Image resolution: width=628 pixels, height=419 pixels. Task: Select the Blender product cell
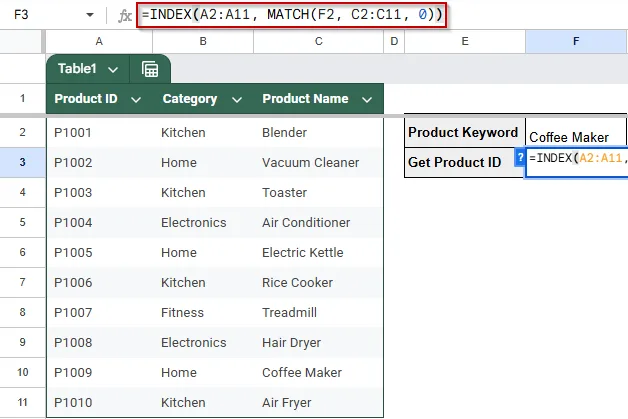(318, 132)
